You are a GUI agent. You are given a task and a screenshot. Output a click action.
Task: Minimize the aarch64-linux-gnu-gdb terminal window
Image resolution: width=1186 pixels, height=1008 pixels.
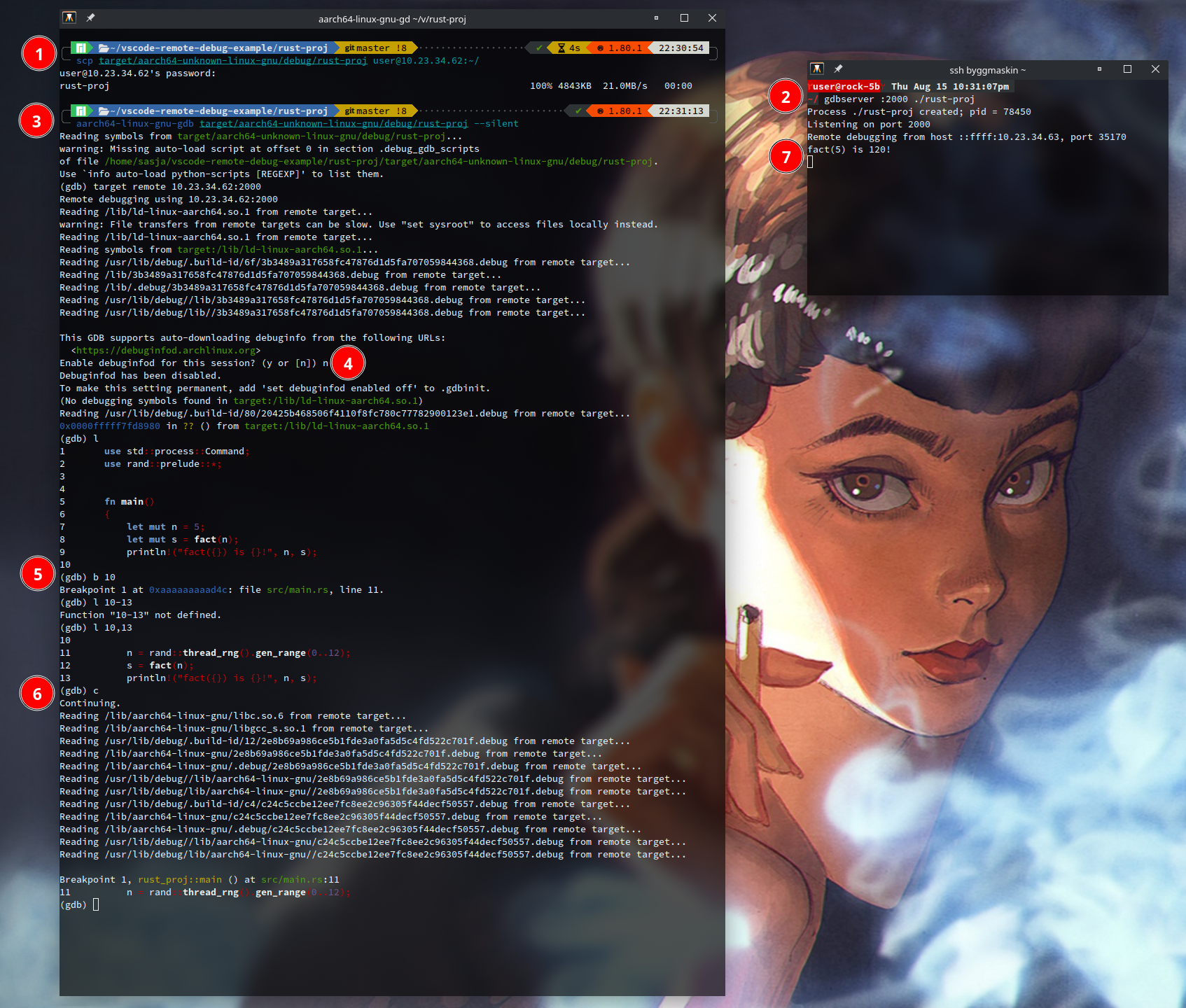tap(656, 17)
